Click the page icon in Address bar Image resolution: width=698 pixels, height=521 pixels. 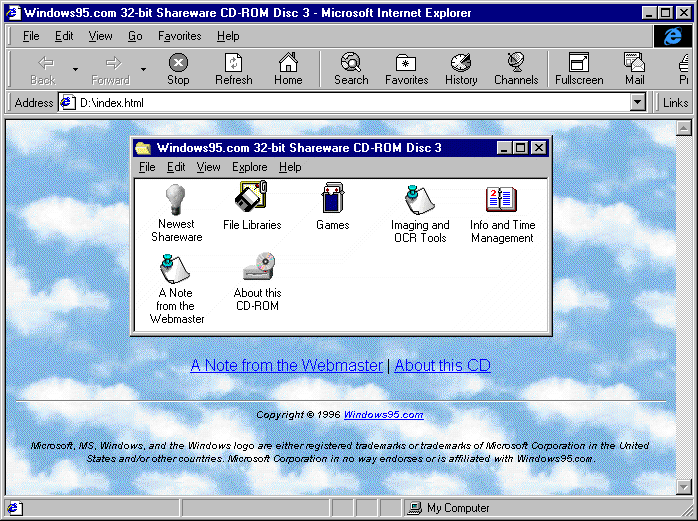pyautogui.click(x=67, y=102)
